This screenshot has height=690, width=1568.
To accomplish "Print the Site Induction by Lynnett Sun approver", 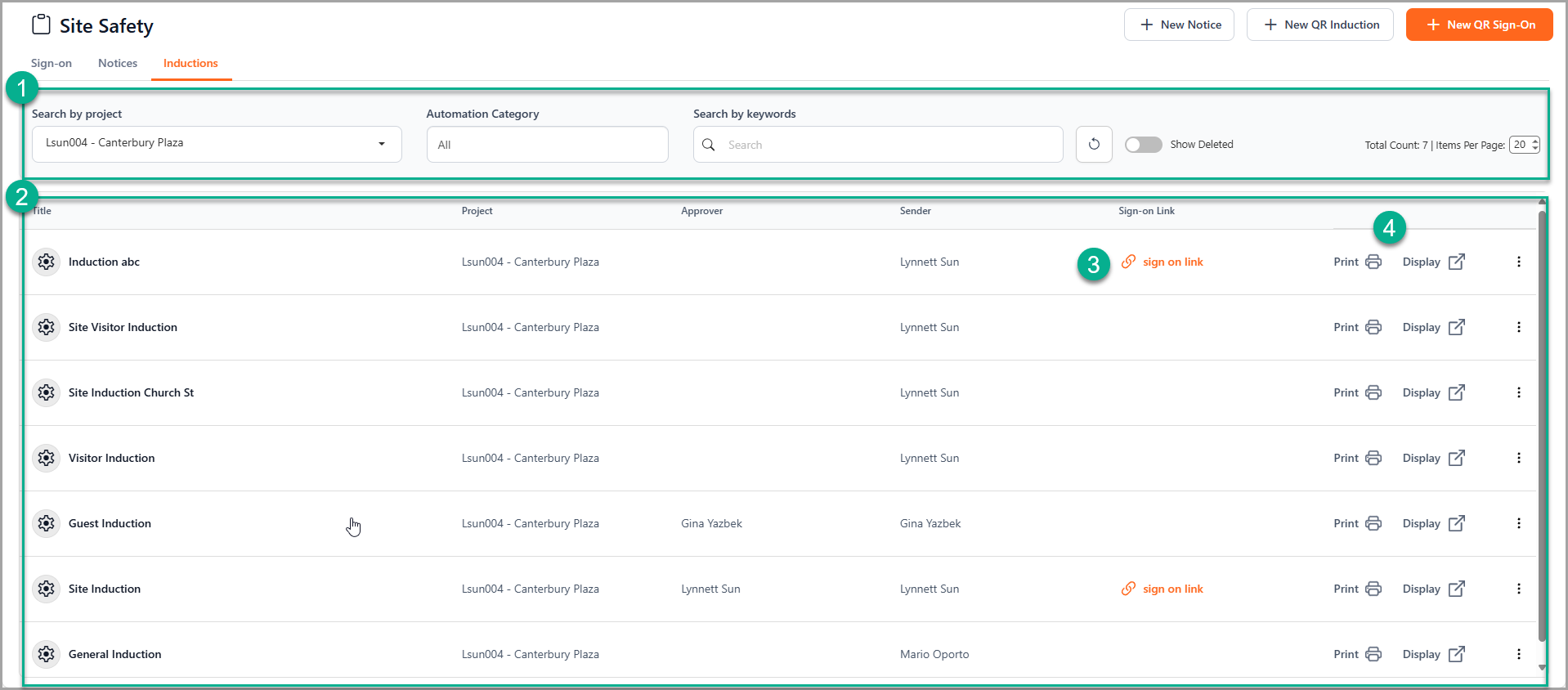I will 1357,589.
